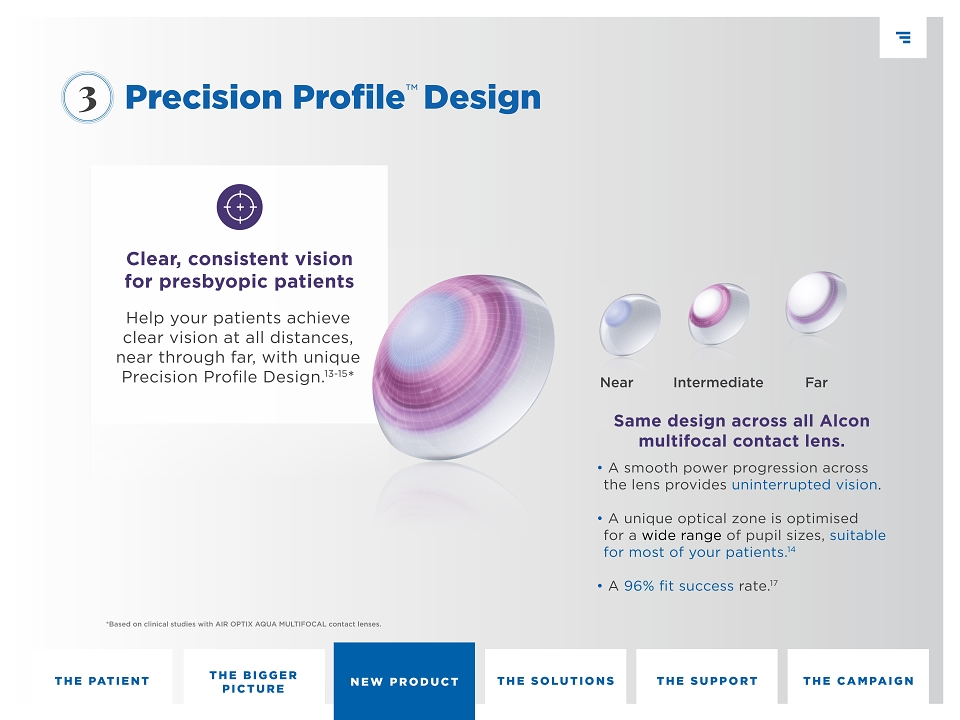Click the Clear, consistent vision heading
960x720 pixels.
(x=239, y=269)
